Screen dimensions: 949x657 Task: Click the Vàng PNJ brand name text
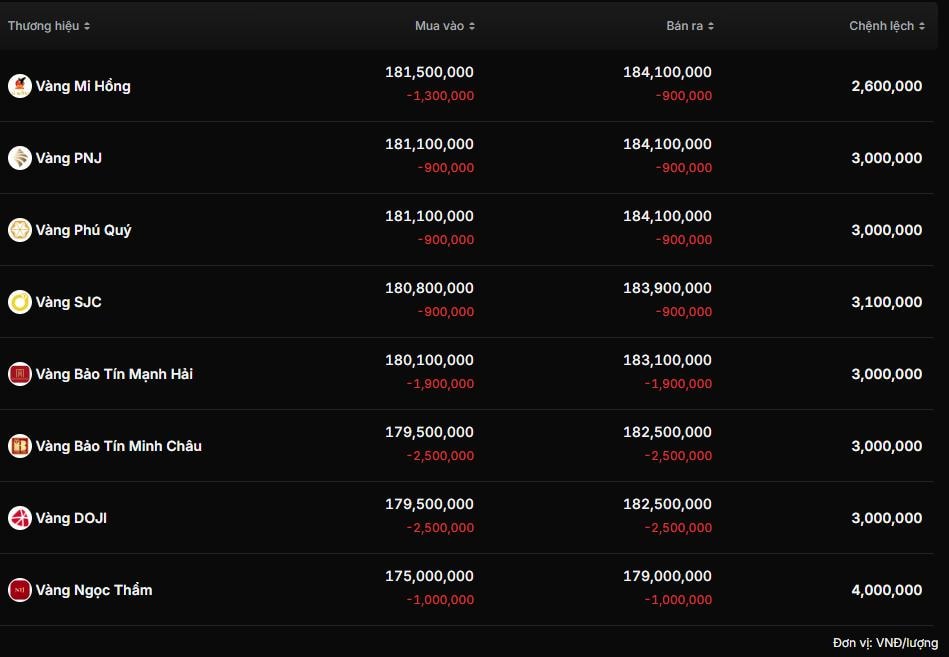coord(68,158)
